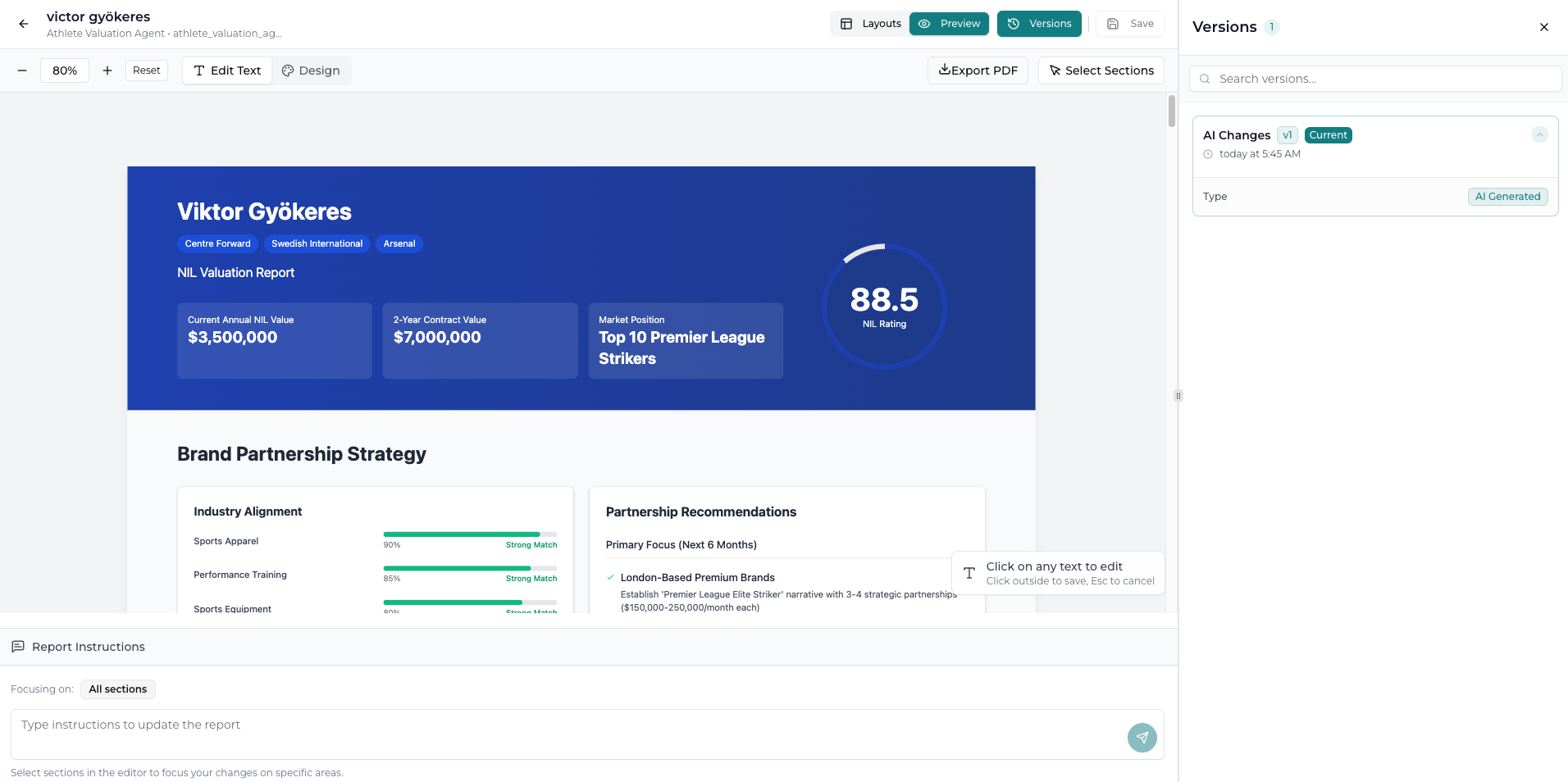Viewport: 1568px width, 782px height.
Task: Zoom out with the minus icon
Action: (22, 70)
